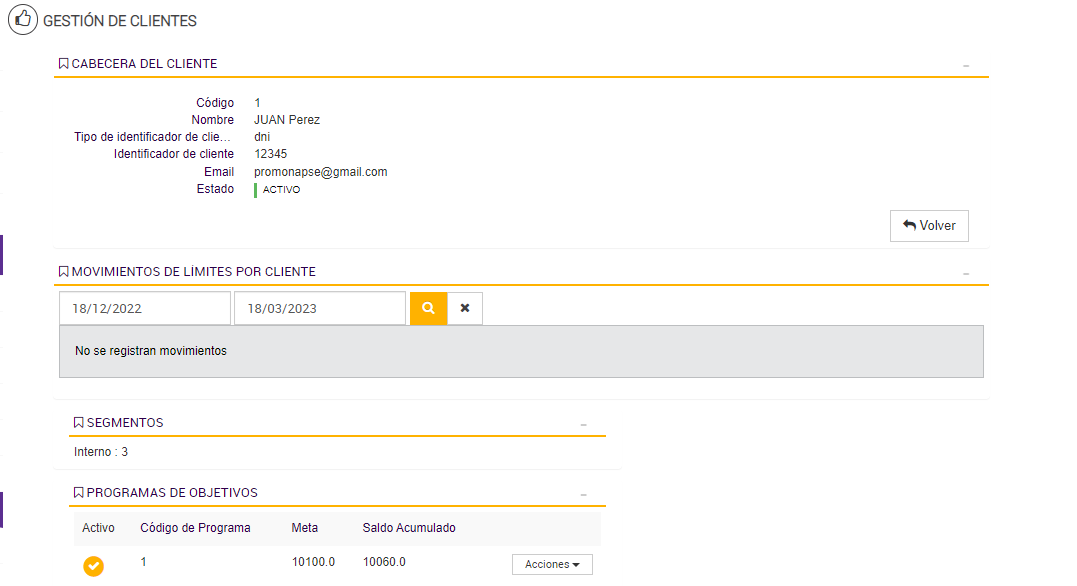Screen dimensions: 1077x586
Task: Click bookmark icon beside Programas de Objetivos
Action: tap(79, 493)
